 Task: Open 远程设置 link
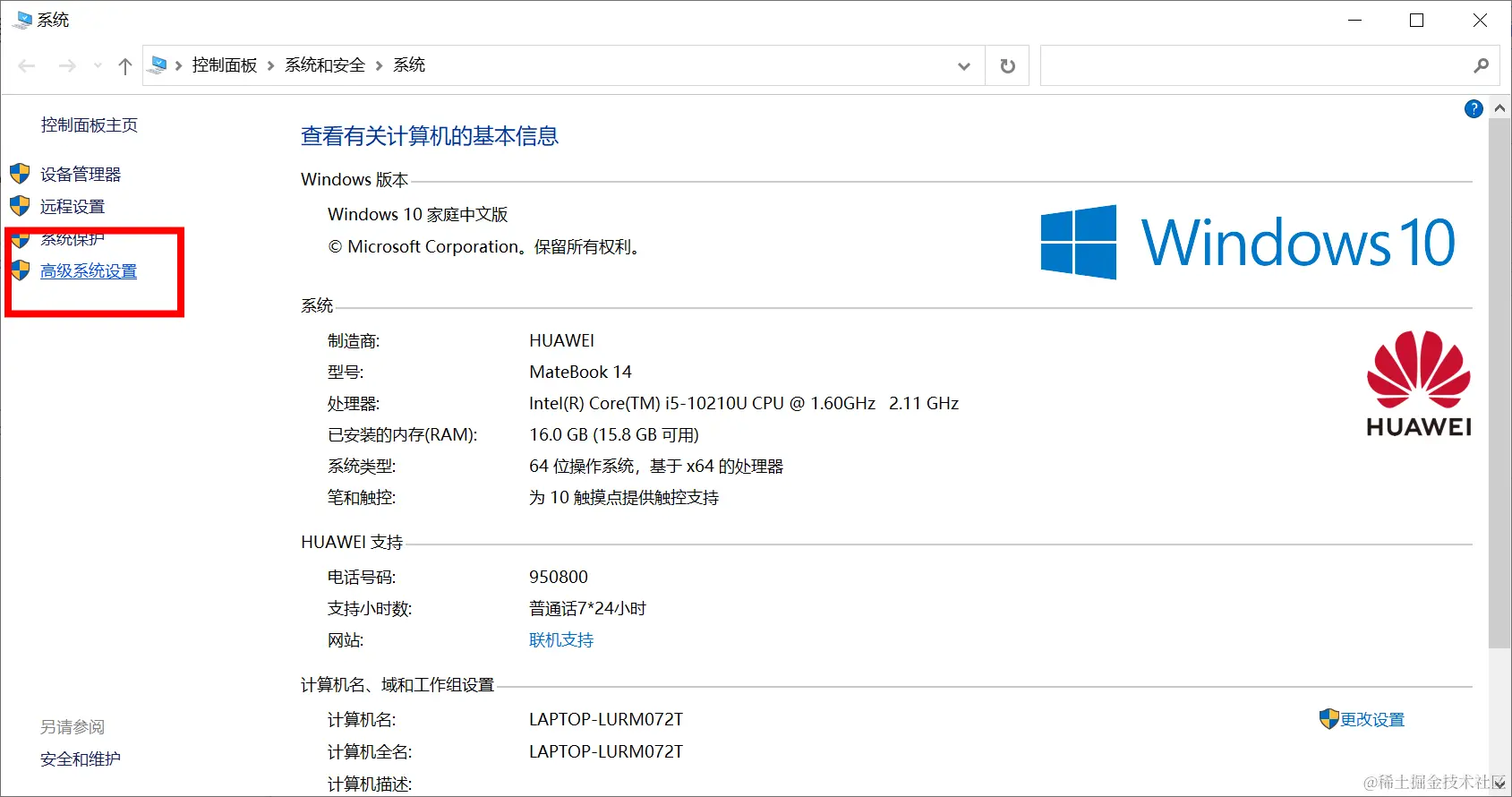tap(73, 206)
